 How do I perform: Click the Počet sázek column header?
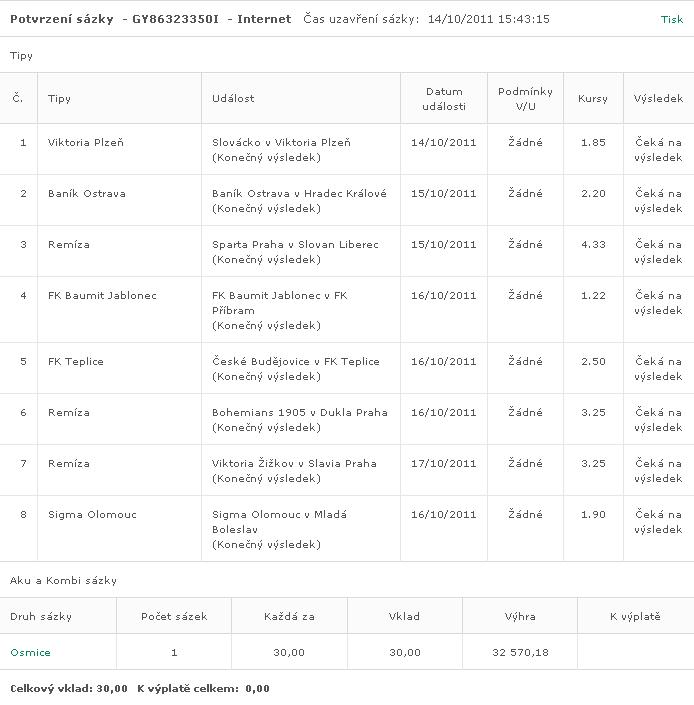point(174,616)
